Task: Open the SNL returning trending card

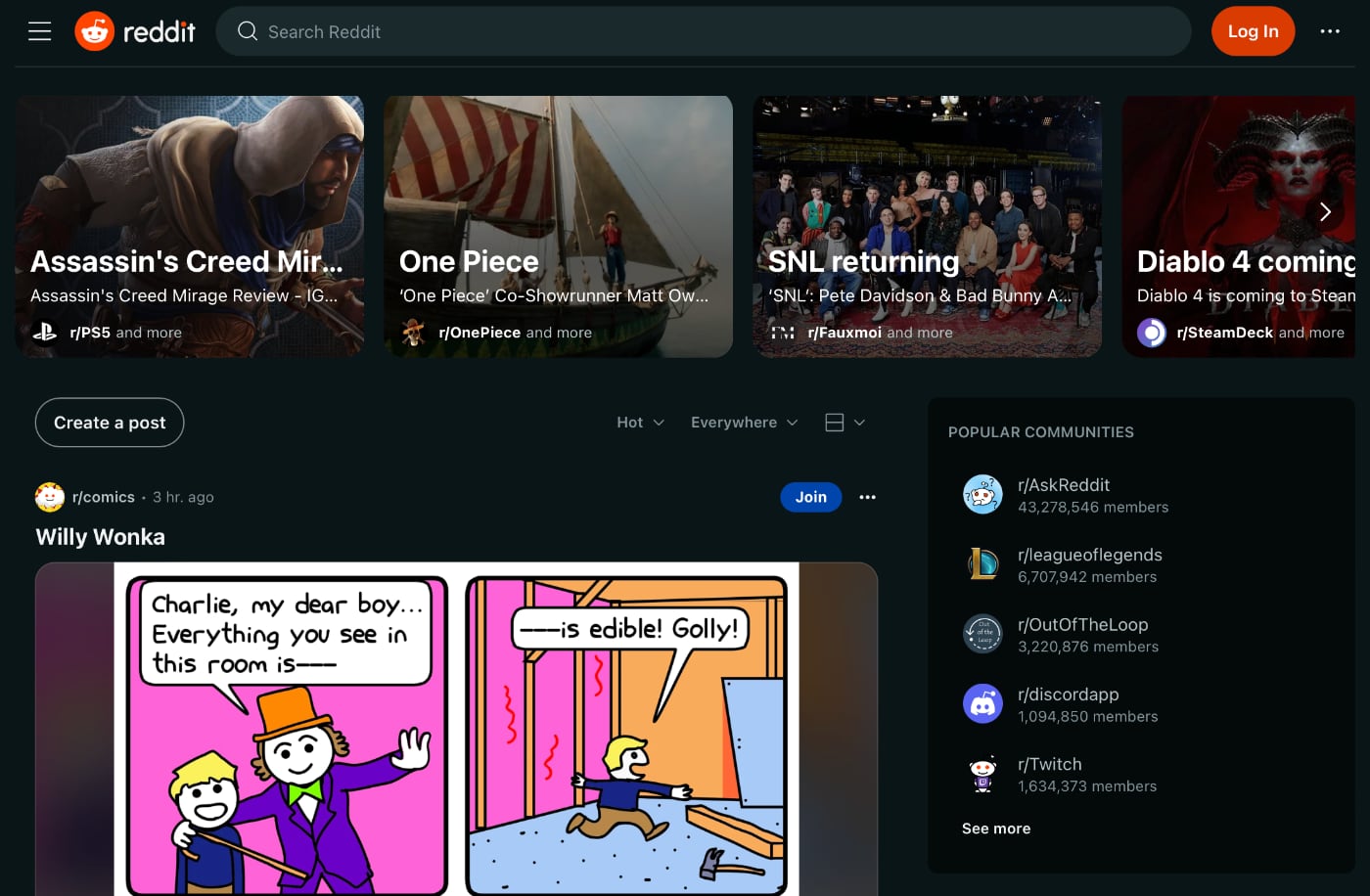Action: pyautogui.click(x=927, y=226)
